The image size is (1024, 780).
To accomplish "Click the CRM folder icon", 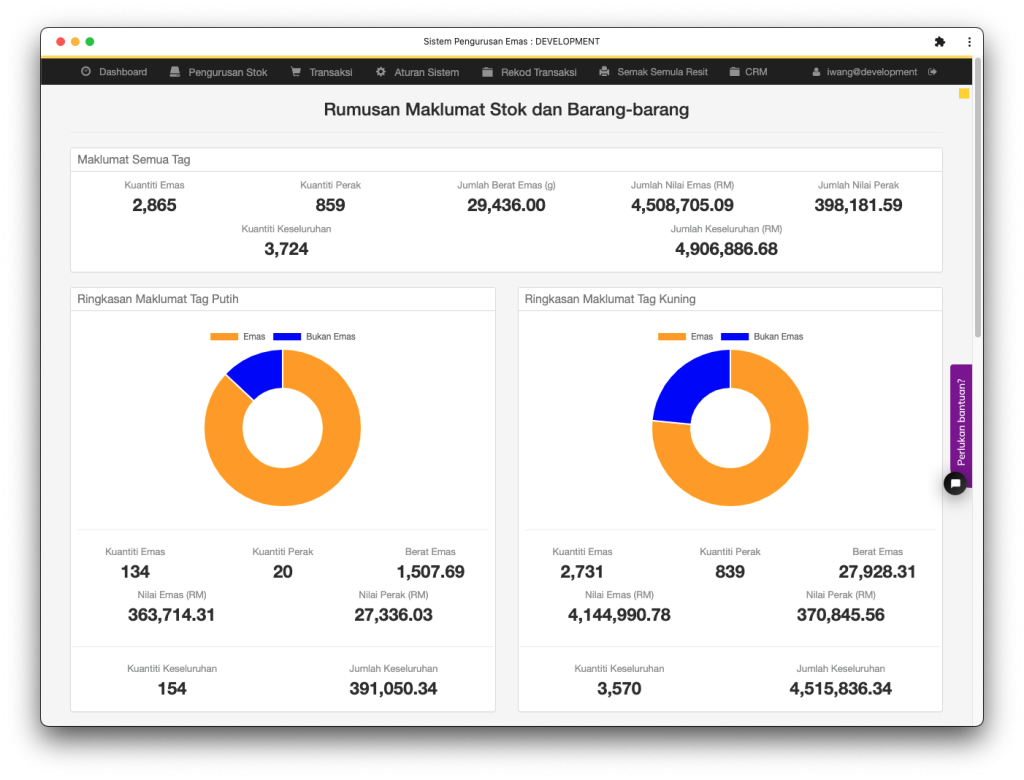I will (735, 72).
